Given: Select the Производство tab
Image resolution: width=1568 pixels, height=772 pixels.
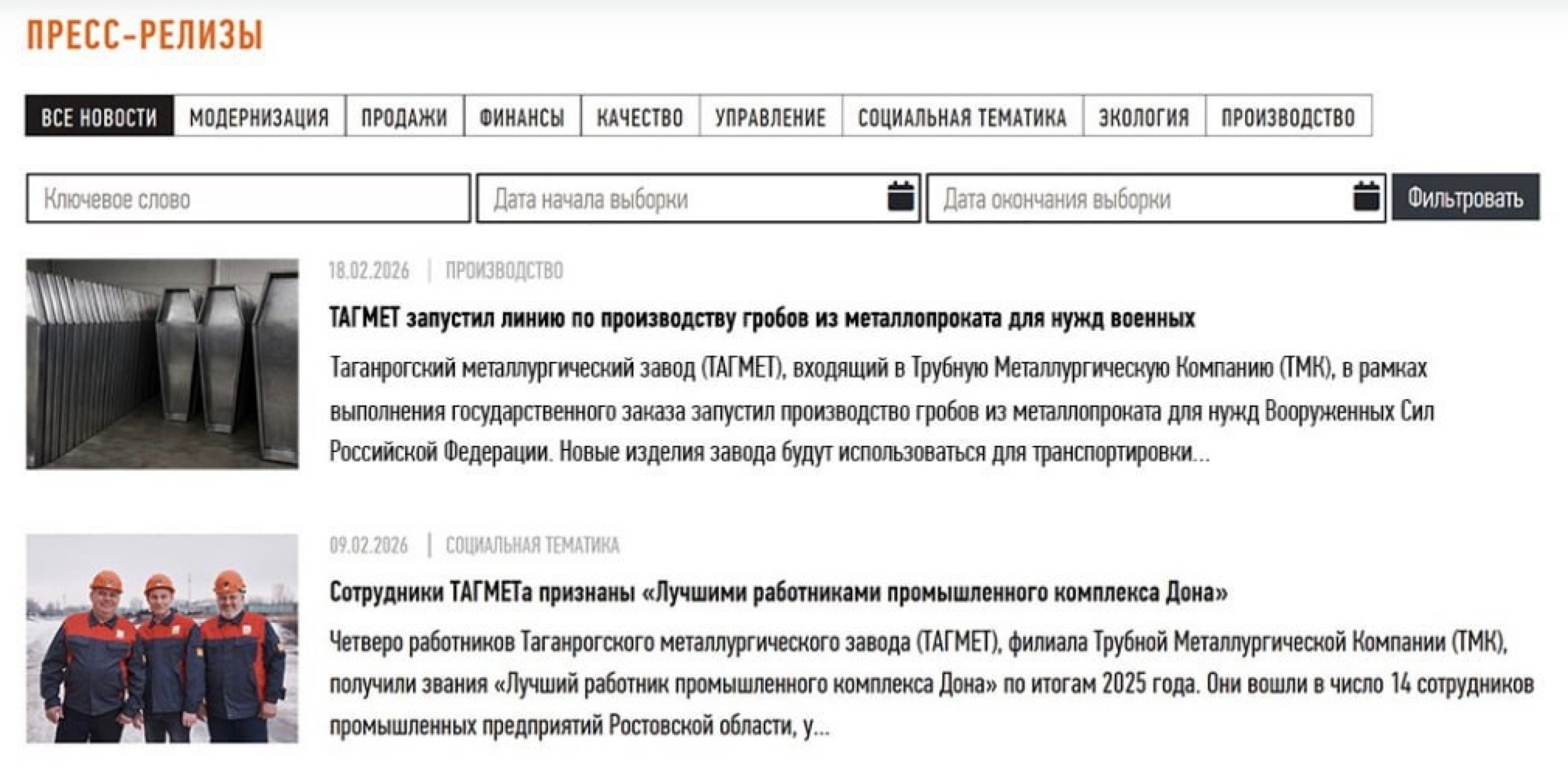Looking at the screenshot, I should tap(1288, 116).
